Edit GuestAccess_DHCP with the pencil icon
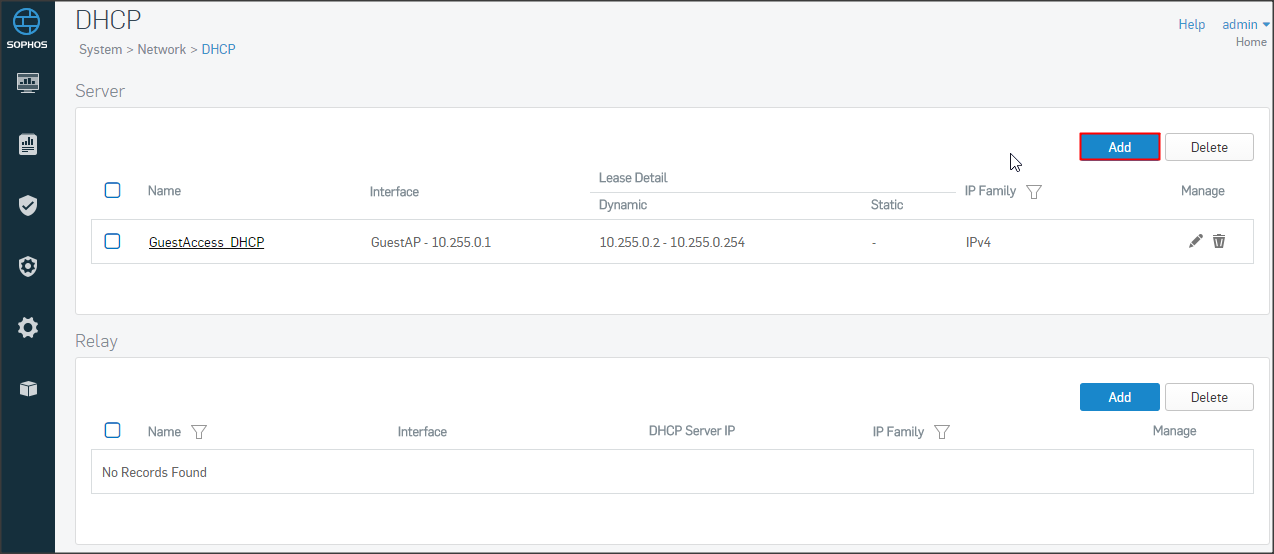Image resolution: width=1274 pixels, height=554 pixels. (x=1195, y=241)
